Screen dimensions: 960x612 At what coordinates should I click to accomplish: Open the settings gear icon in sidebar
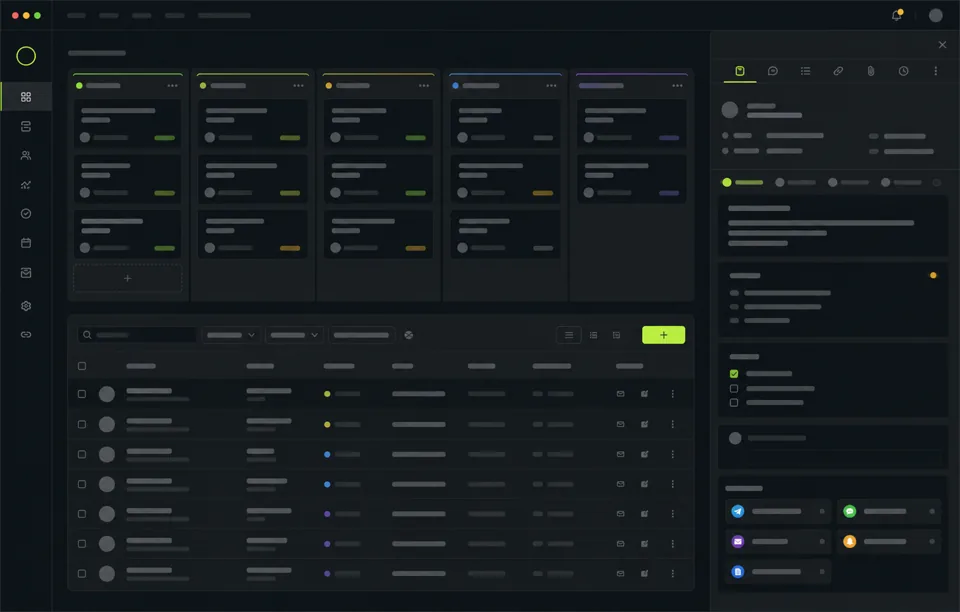pyautogui.click(x=26, y=306)
